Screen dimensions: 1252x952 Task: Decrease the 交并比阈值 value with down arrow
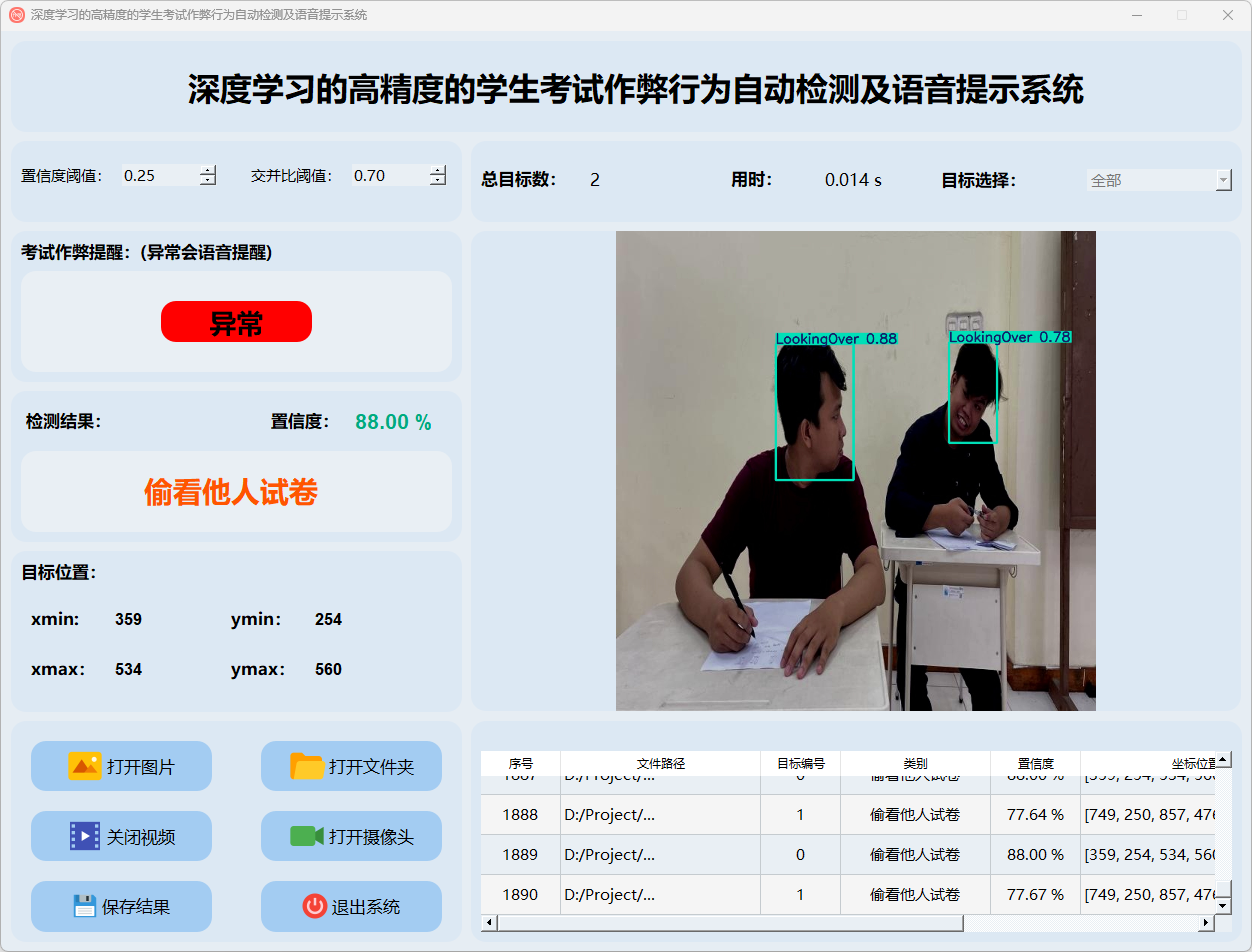[438, 180]
